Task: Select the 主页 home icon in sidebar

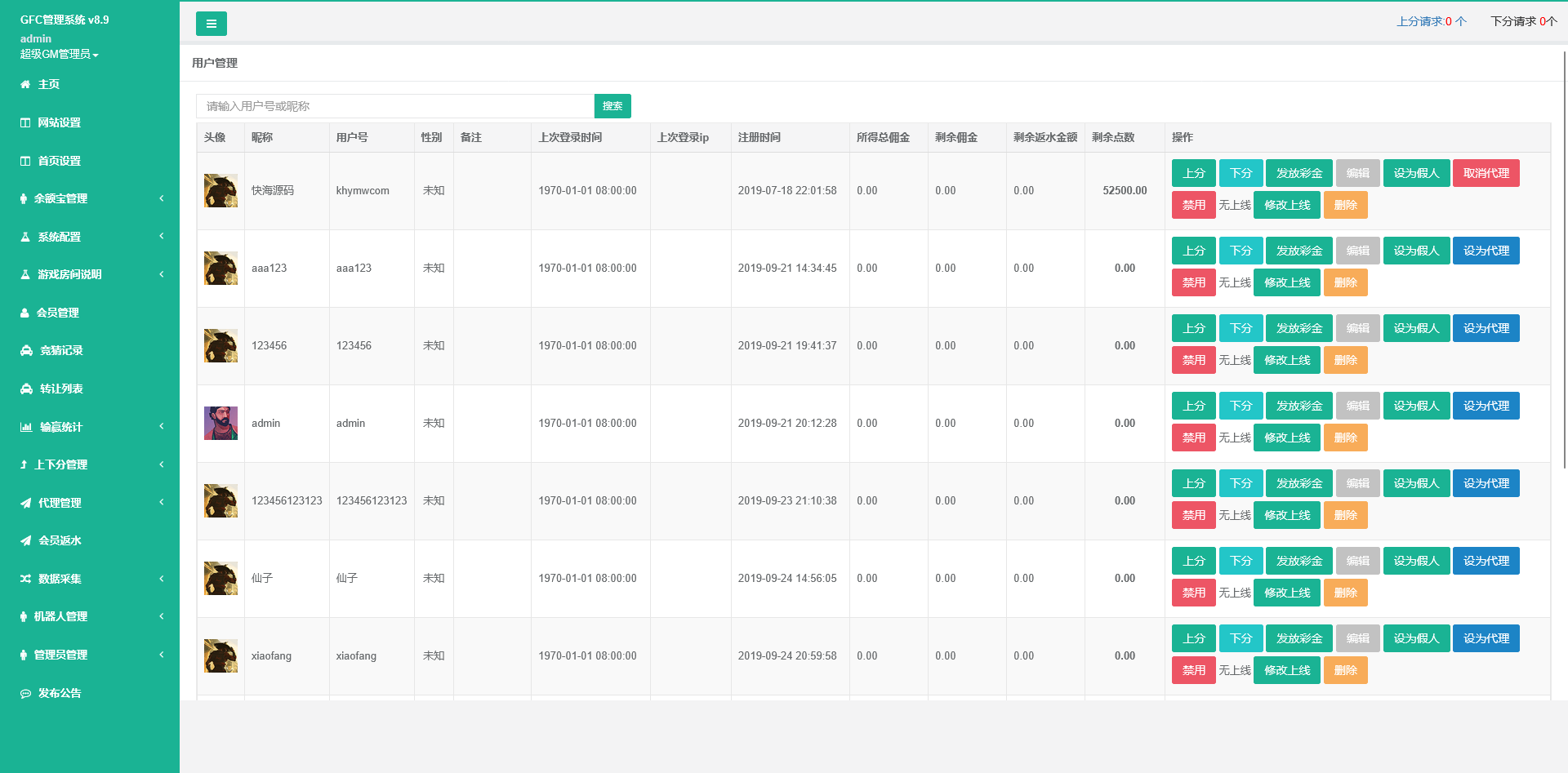Action: [24, 83]
